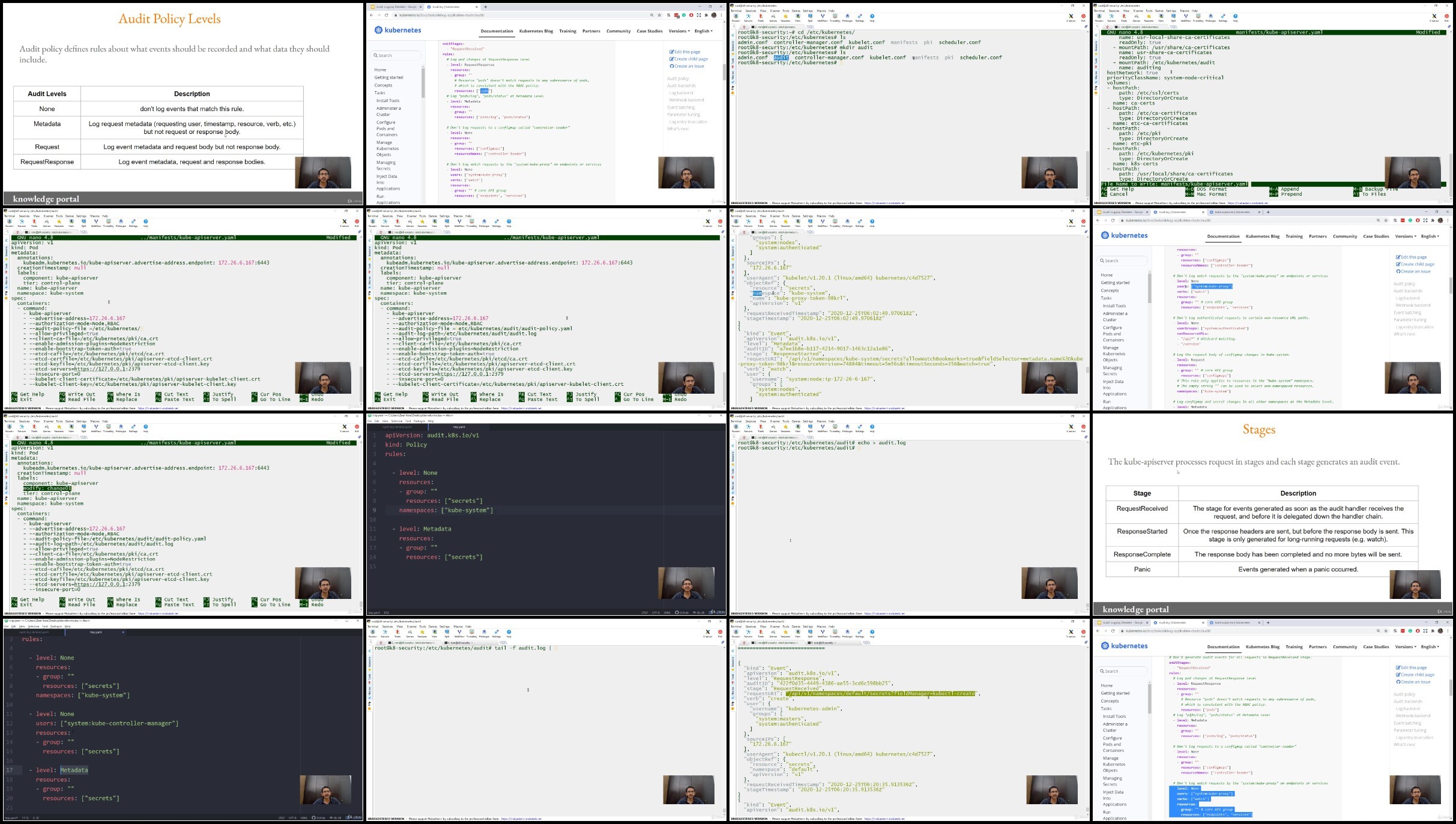Open Chrome three-dot menu in docs frame with highlighted "pods"
This screenshot has width=1456, height=824.
(x=721, y=15)
